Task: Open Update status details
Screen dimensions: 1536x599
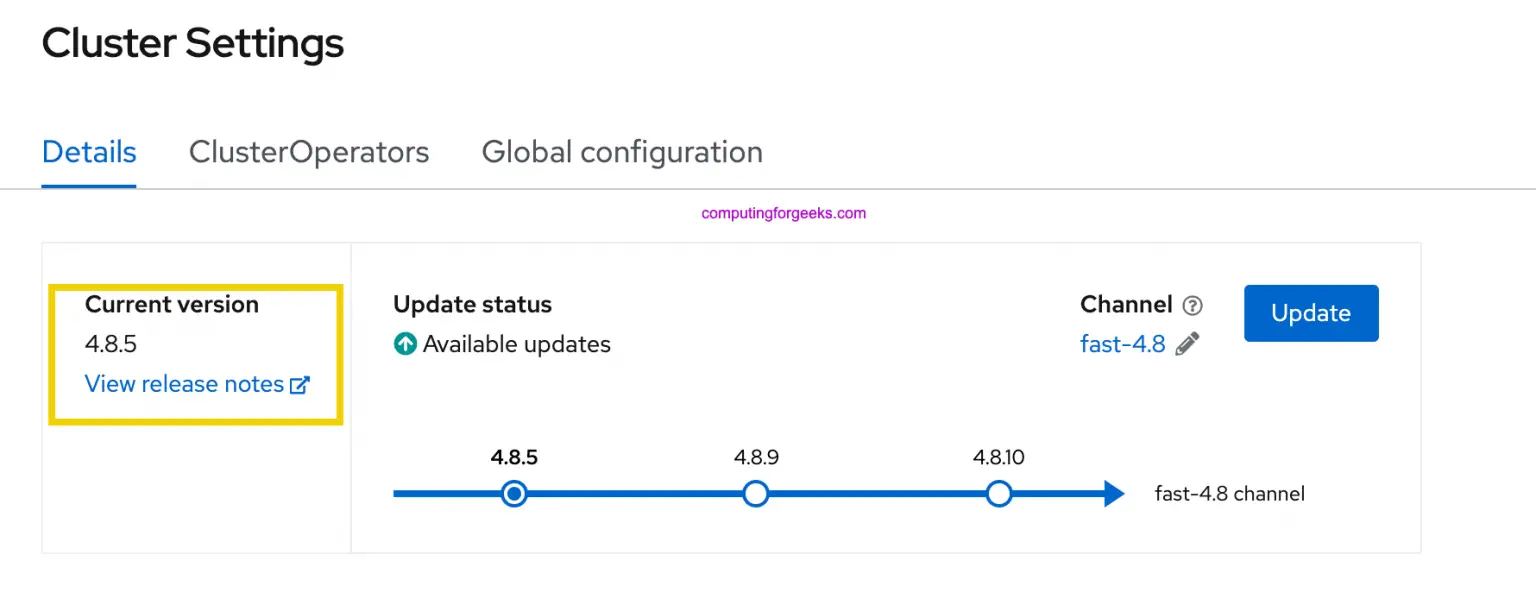Action: 472,304
